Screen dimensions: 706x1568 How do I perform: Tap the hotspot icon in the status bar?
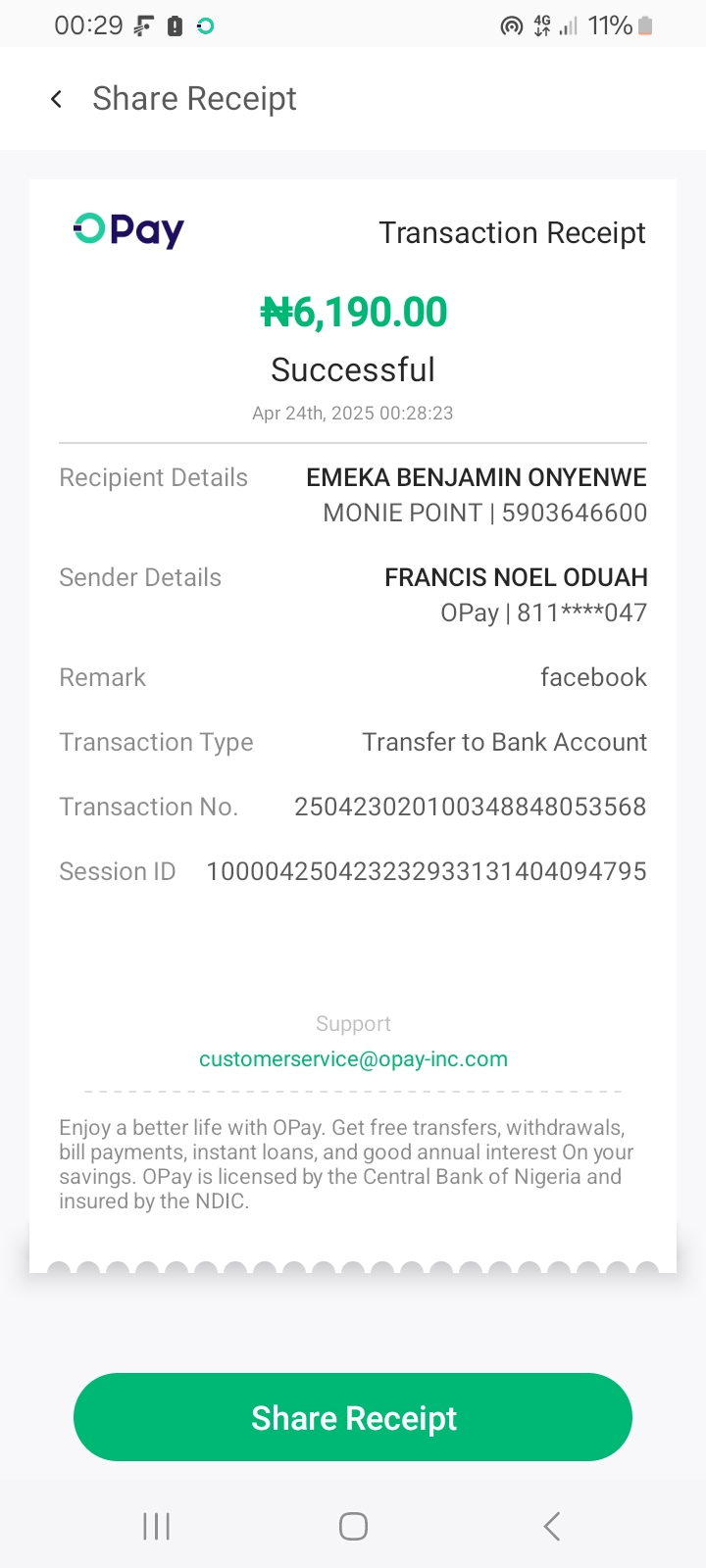(511, 26)
